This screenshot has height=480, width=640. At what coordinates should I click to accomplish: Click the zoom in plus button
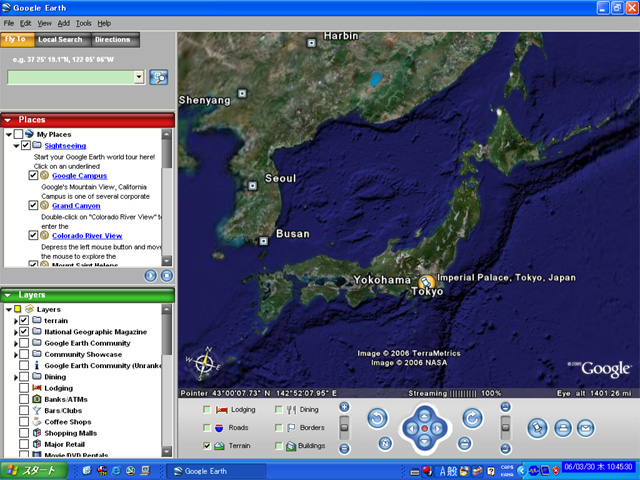(344, 407)
